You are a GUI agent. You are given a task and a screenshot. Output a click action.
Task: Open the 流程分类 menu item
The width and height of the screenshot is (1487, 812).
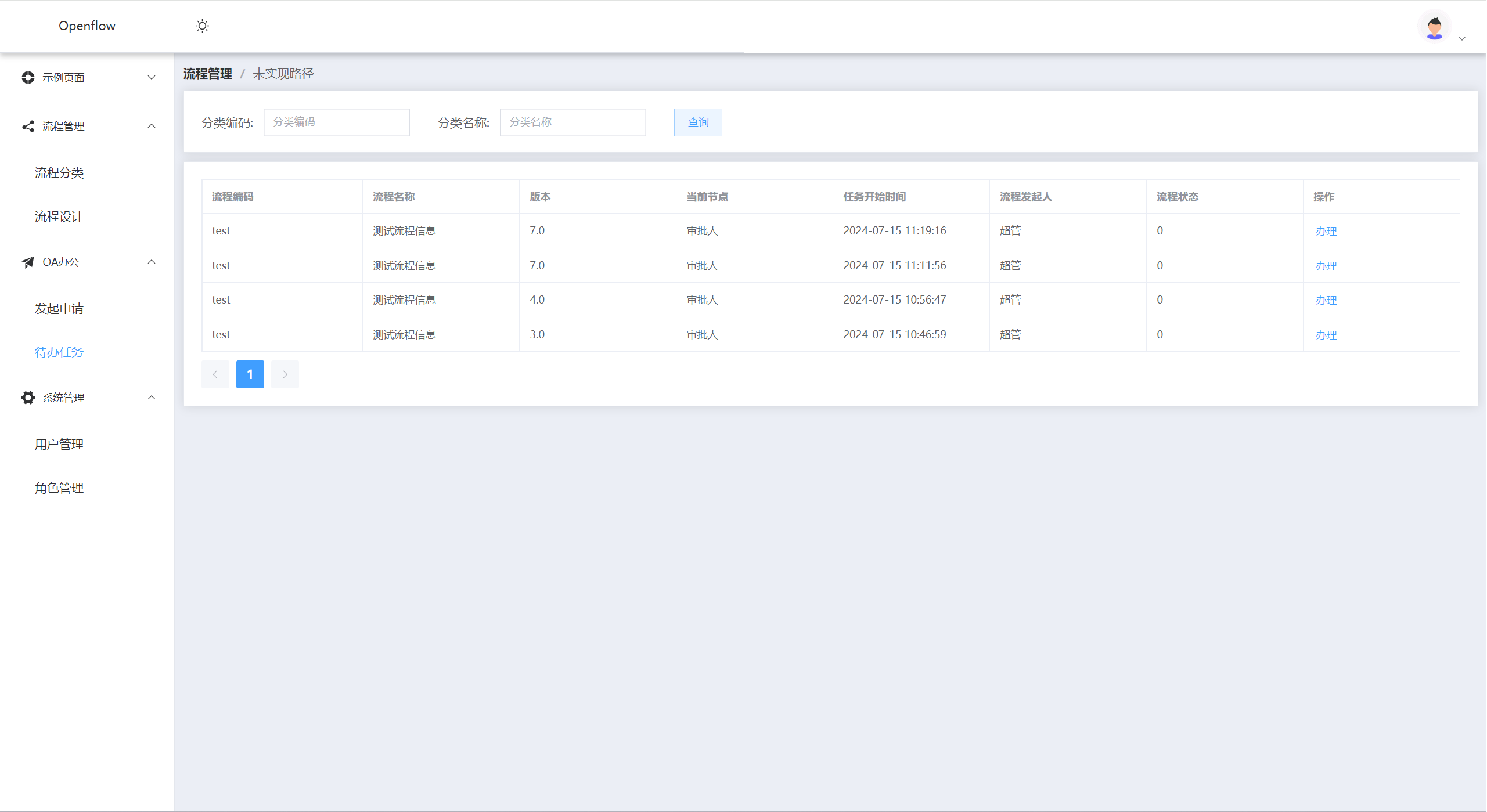(59, 173)
